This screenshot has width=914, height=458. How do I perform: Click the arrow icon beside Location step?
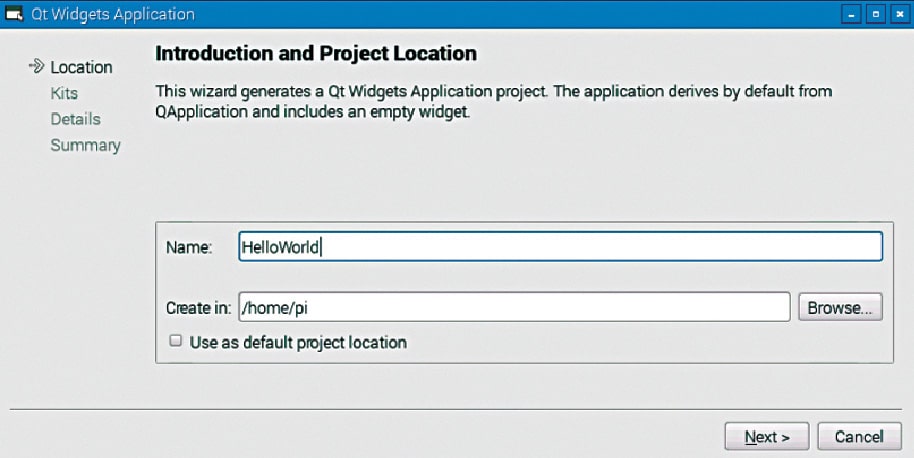[x=37, y=67]
